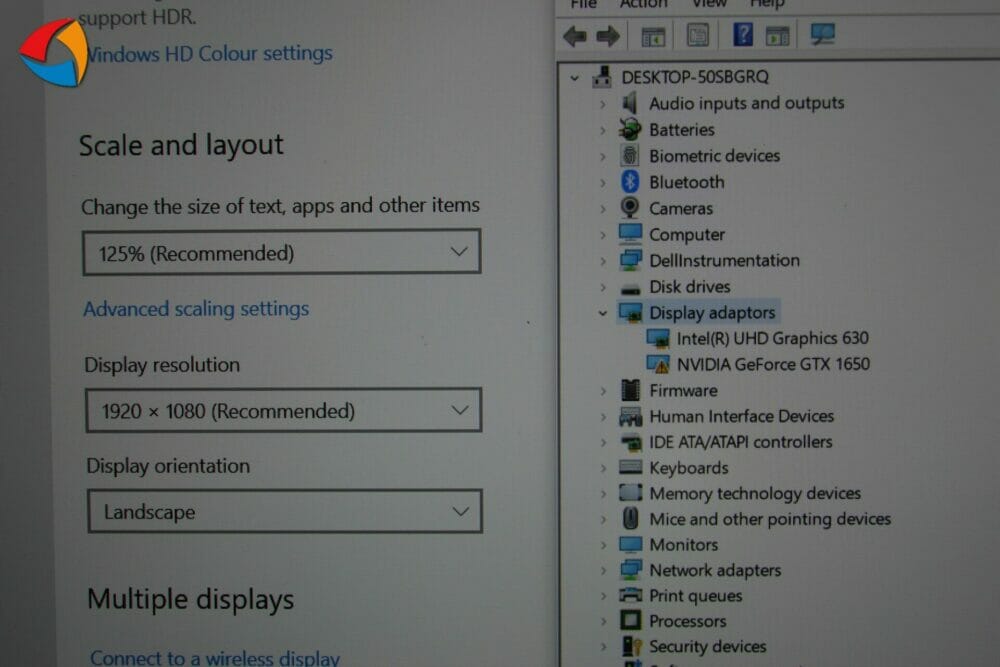Click the Bluetooth logo icon
1000x667 pixels.
pyautogui.click(x=630, y=182)
